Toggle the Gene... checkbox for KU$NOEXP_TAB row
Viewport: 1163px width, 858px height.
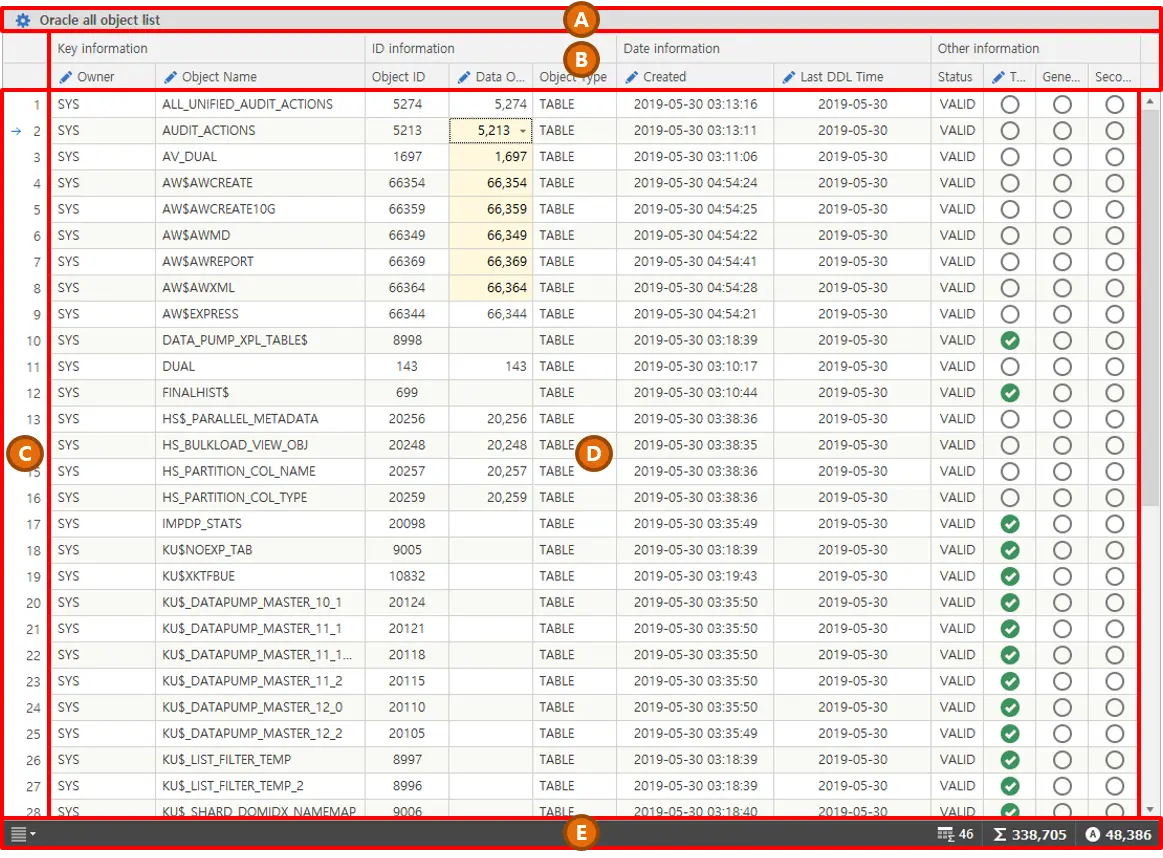[1062, 550]
